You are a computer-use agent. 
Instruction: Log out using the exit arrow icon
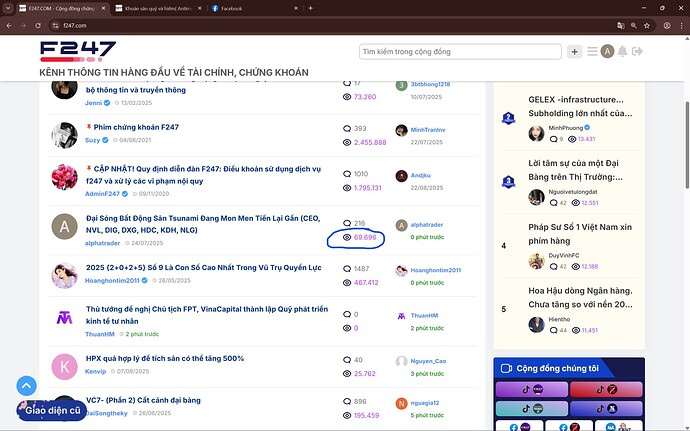[637, 52]
